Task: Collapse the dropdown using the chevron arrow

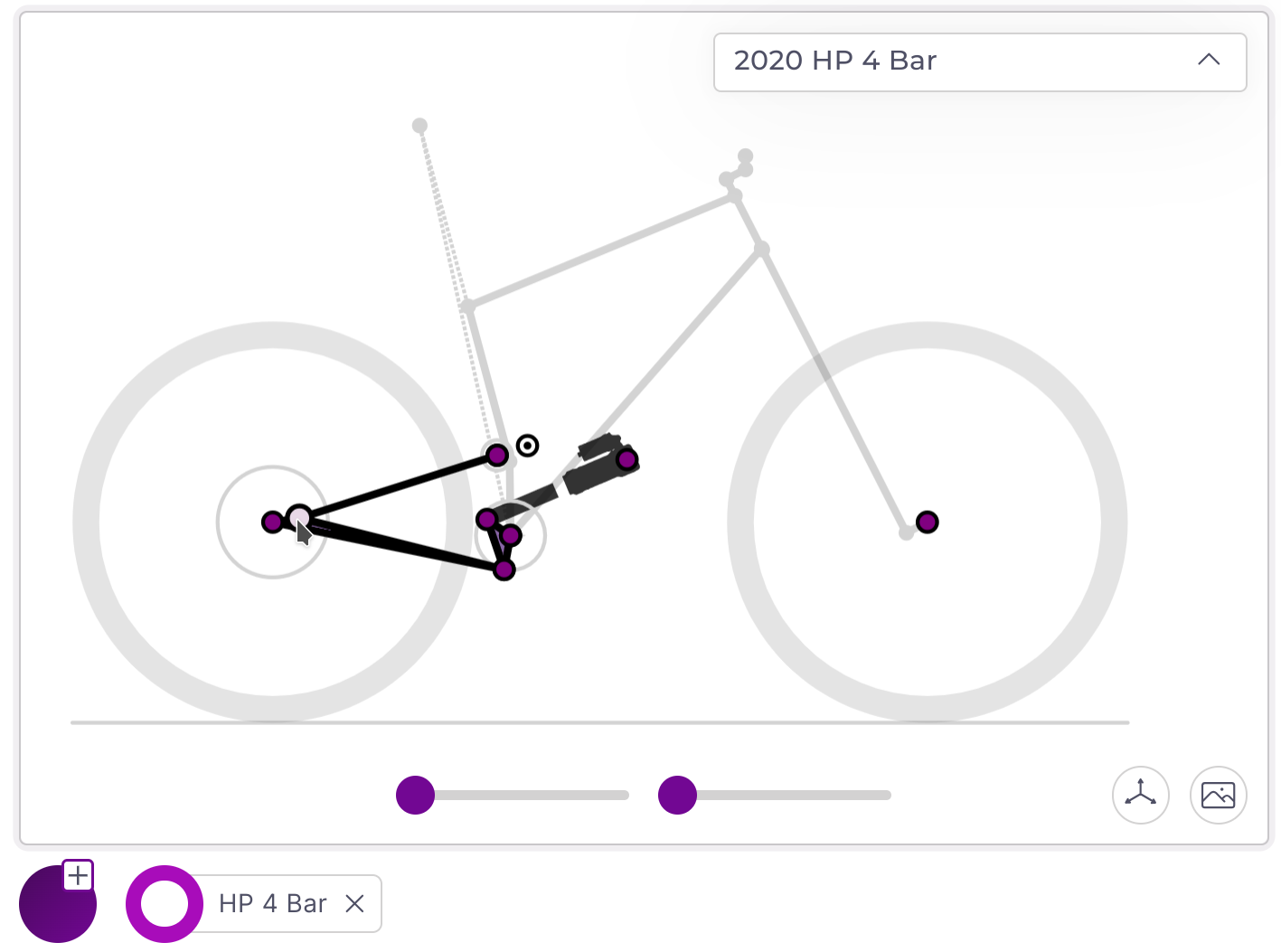Action: click(x=1209, y=61)
